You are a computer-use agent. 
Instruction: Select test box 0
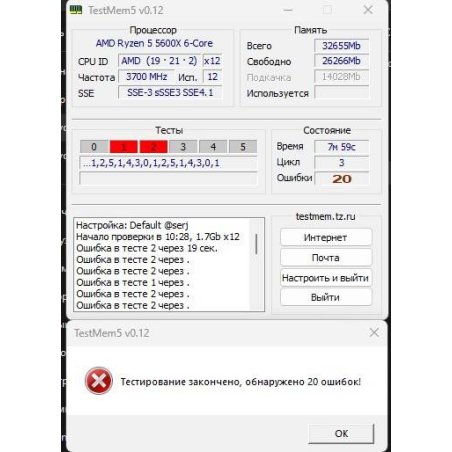tap(94, 147)
